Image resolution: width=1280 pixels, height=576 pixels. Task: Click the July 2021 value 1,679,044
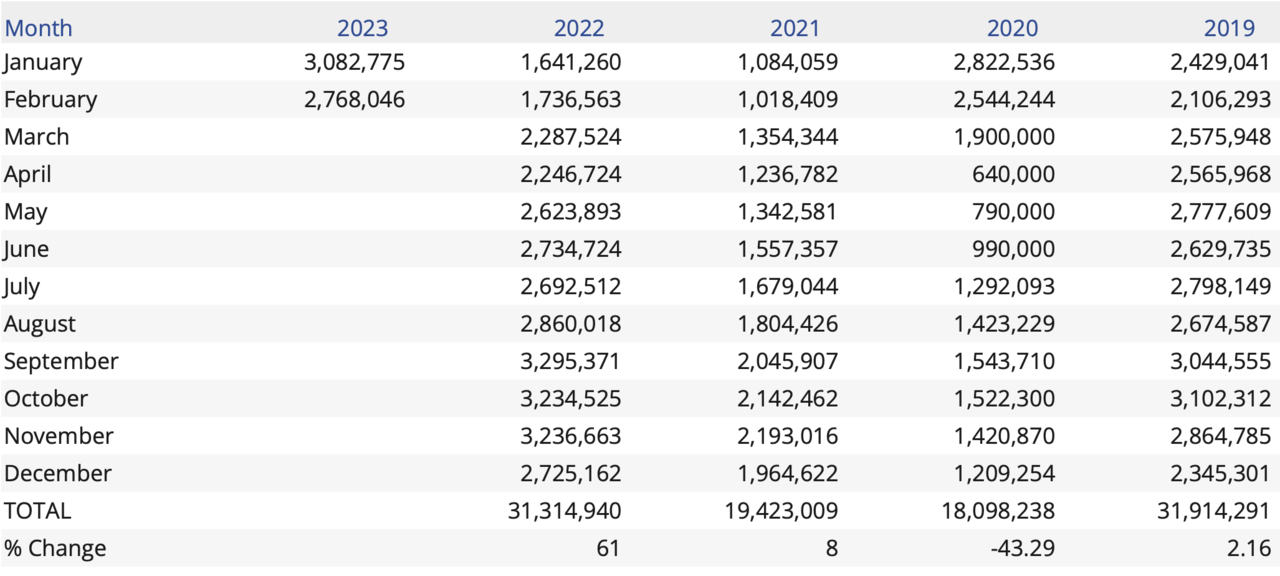(787, 286)
